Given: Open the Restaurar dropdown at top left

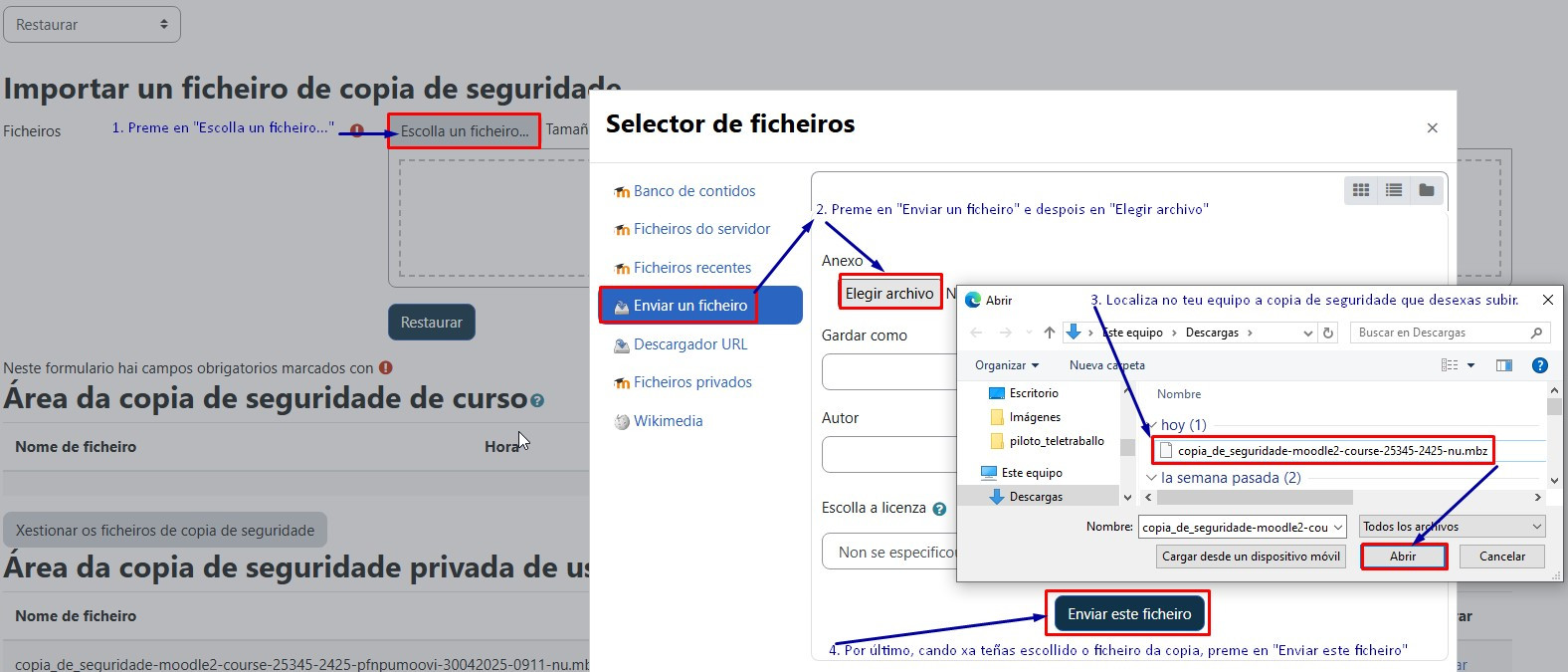Looking at the screenshot, I should click(92, 24).
